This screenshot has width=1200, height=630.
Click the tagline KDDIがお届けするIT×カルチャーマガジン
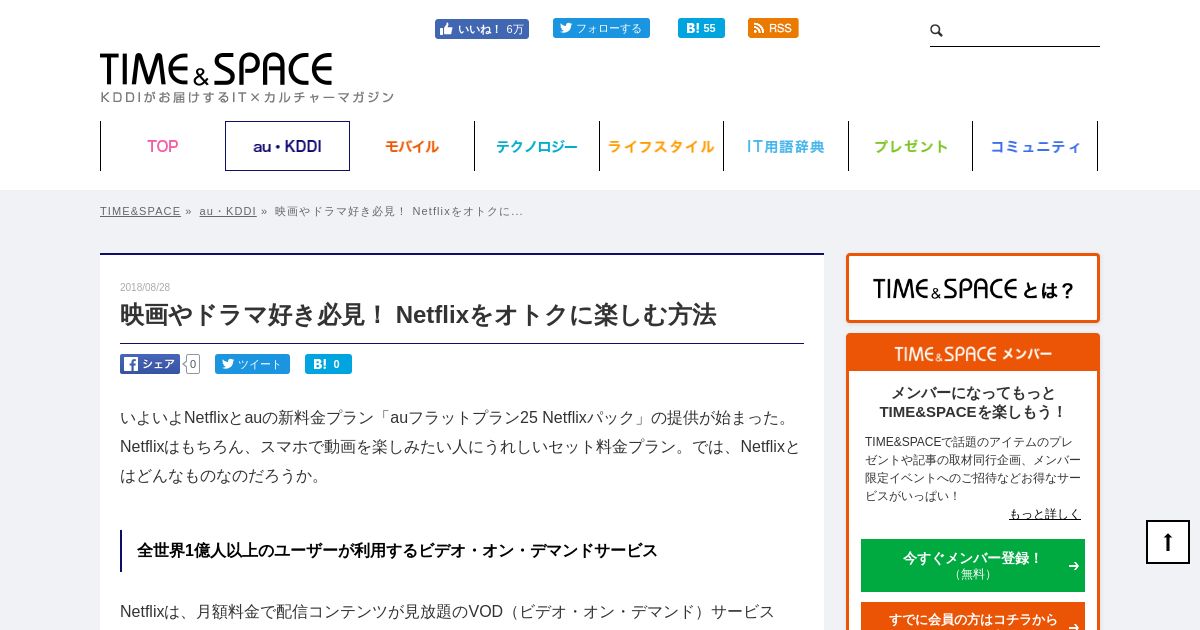coord(247,97)
